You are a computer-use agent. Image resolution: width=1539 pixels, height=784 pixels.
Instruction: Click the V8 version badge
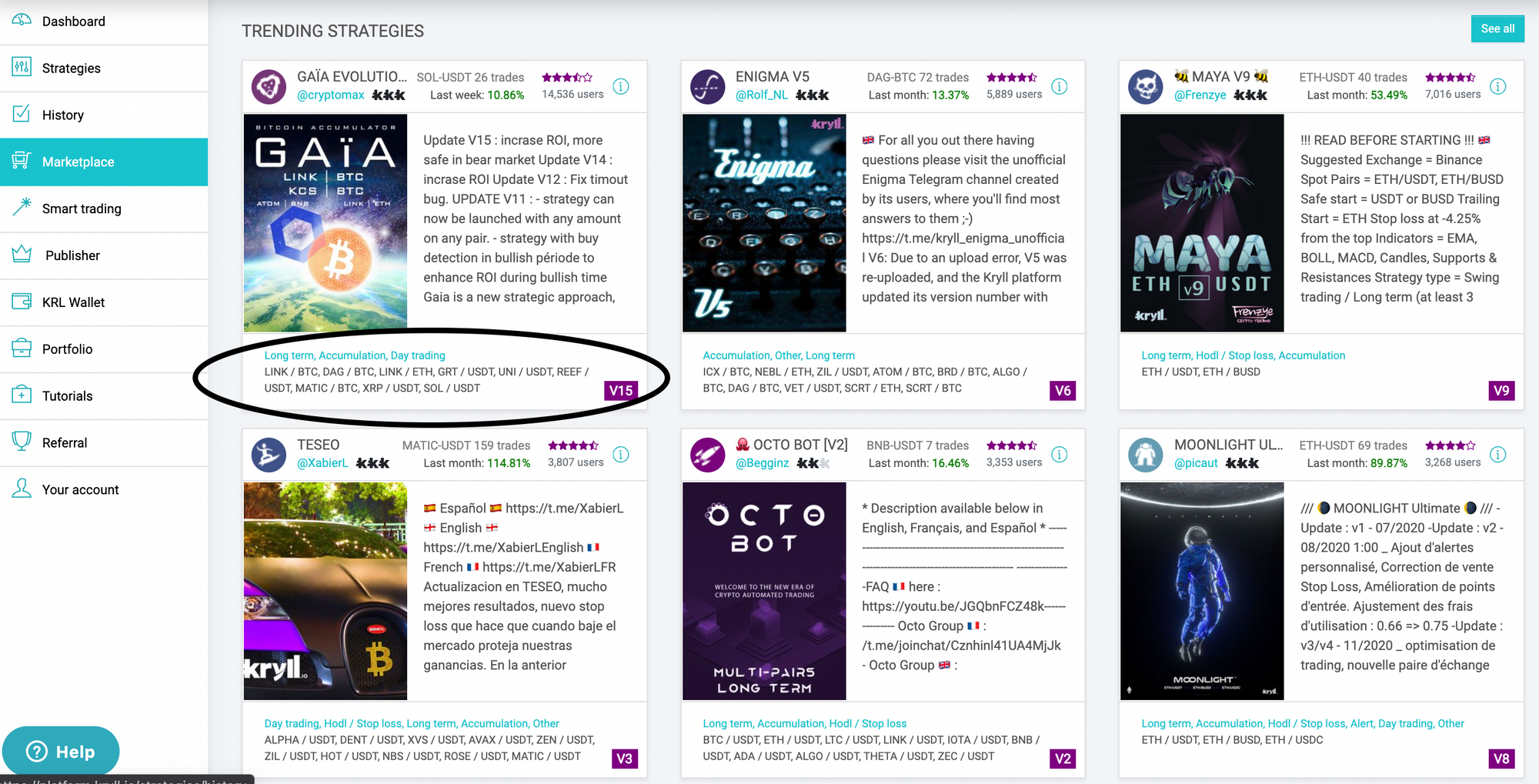pyautogui.click(x=1501, y=759)
